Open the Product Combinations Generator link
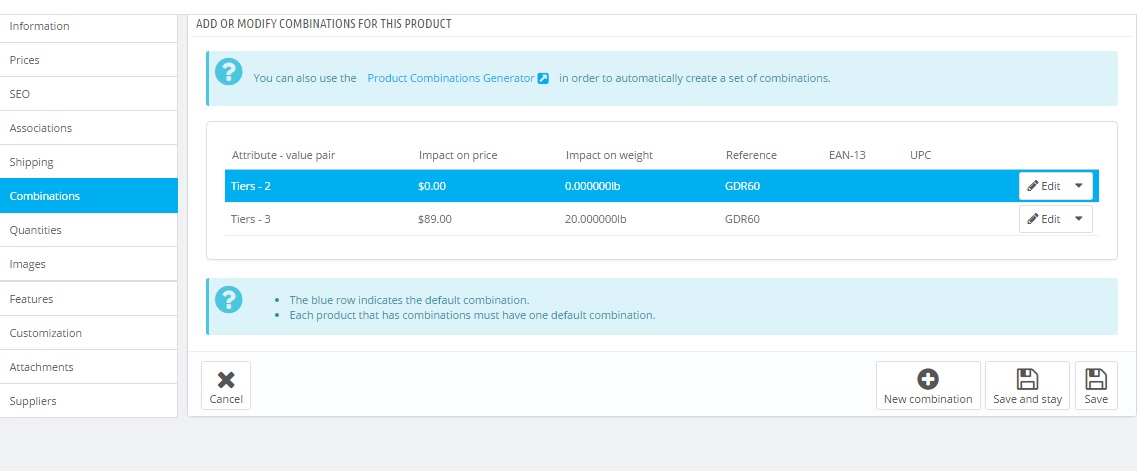The width and height of the screenshot is (1137, 471). click(x=451, y=78)
